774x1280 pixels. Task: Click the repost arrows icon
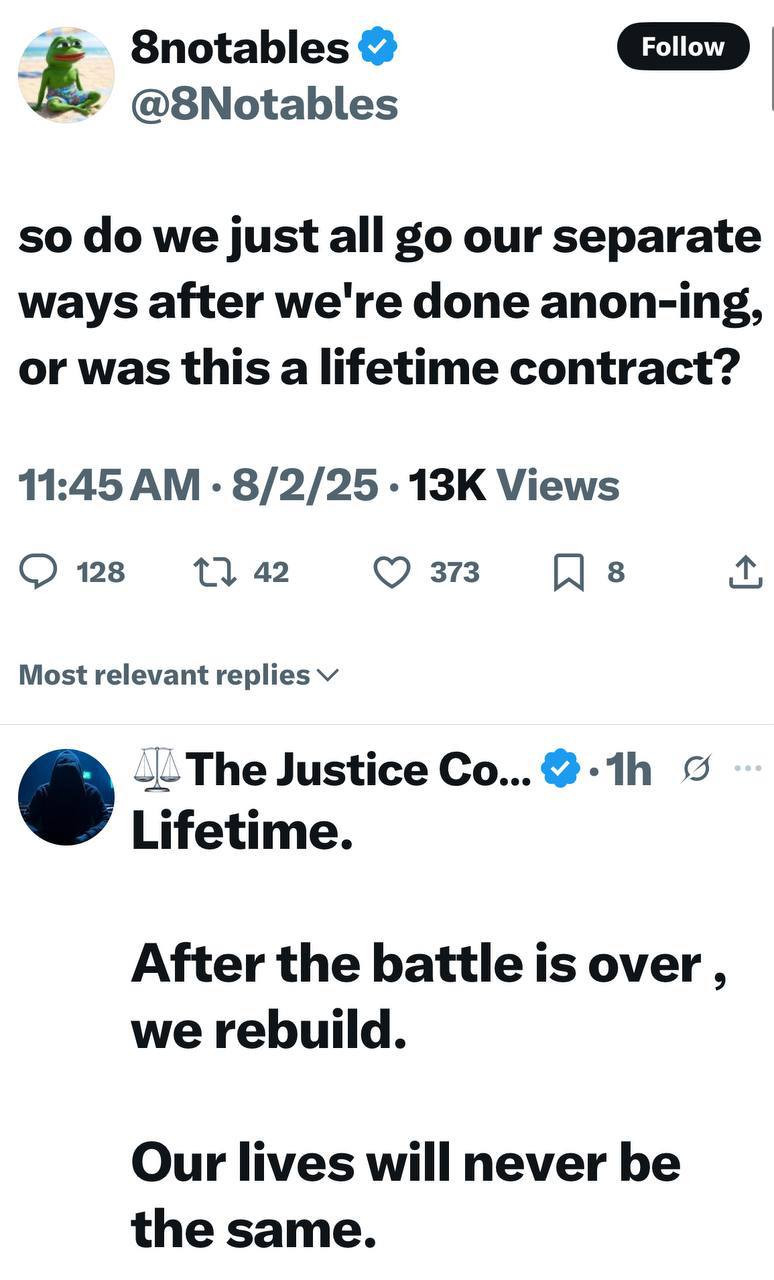coord(209,572)
